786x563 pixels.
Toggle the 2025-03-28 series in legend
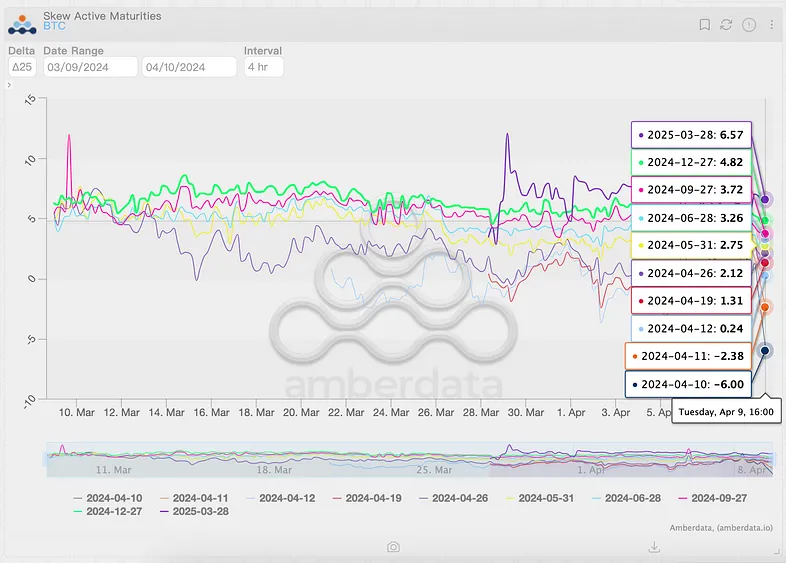pos(193,511)
